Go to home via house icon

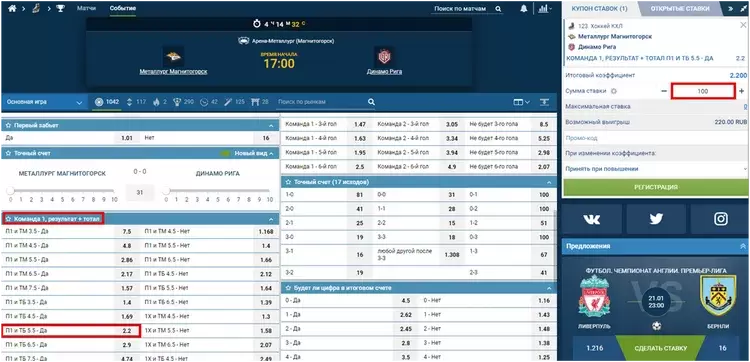tap(12, 9)
